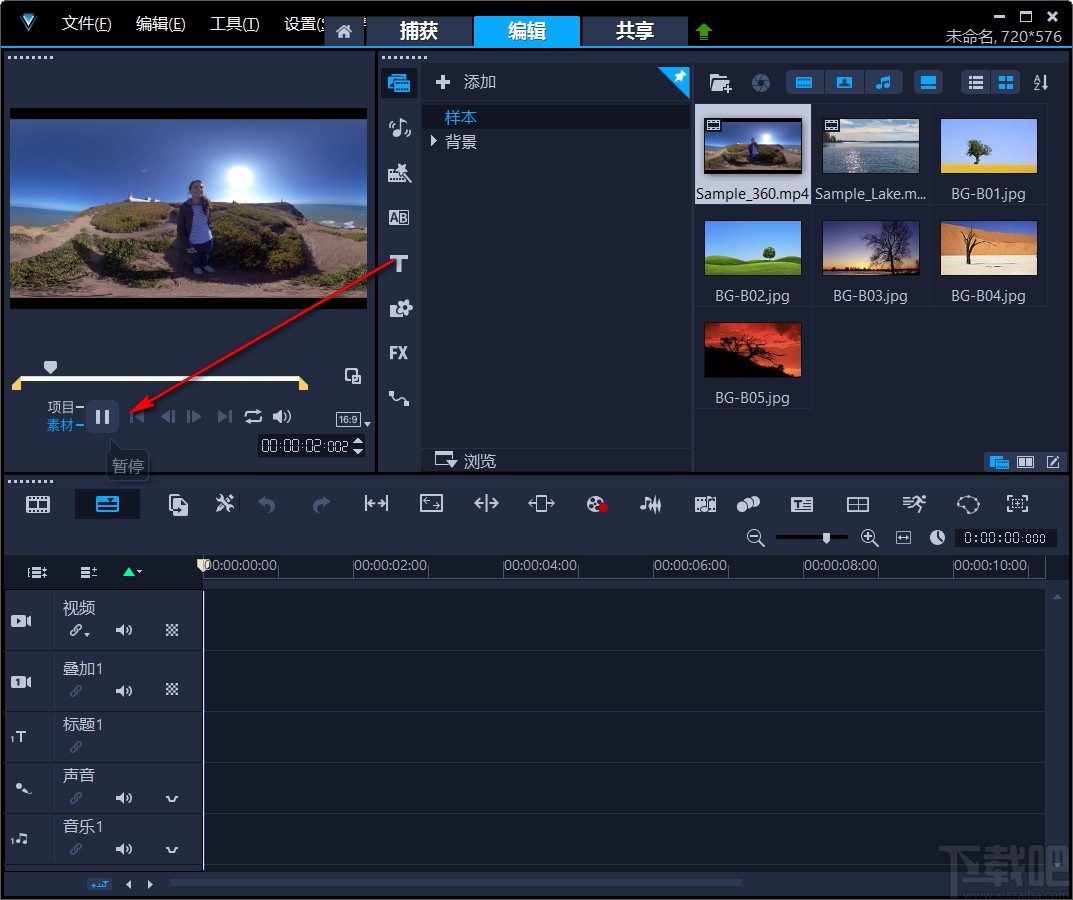Toggle repeat playback
Viewport: 1073px width, 900px height.
pyautogui.click(x=253, y=417)
